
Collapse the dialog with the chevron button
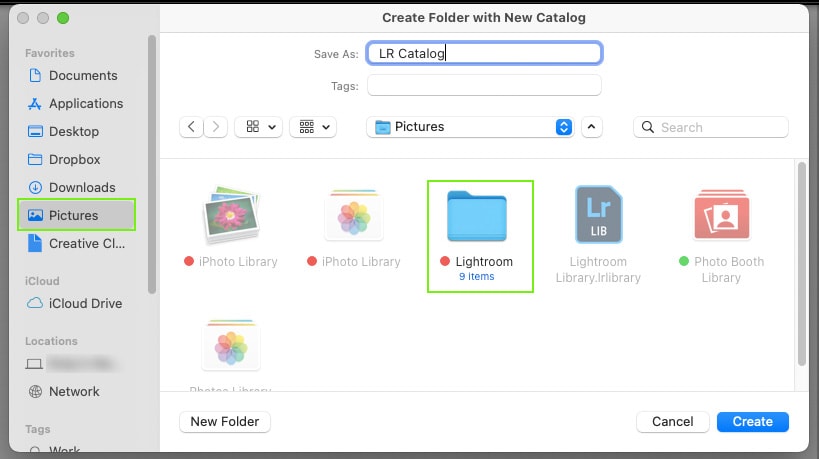[591, 127]
